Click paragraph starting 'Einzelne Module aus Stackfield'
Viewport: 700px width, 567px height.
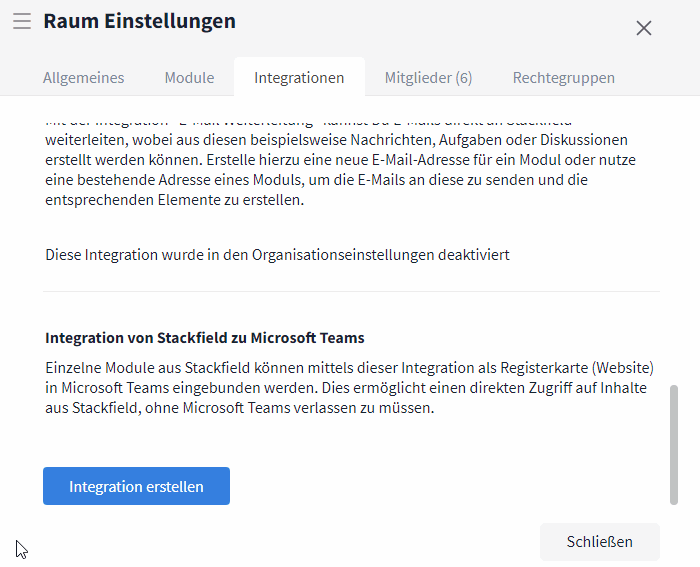[x=350, y=388]
